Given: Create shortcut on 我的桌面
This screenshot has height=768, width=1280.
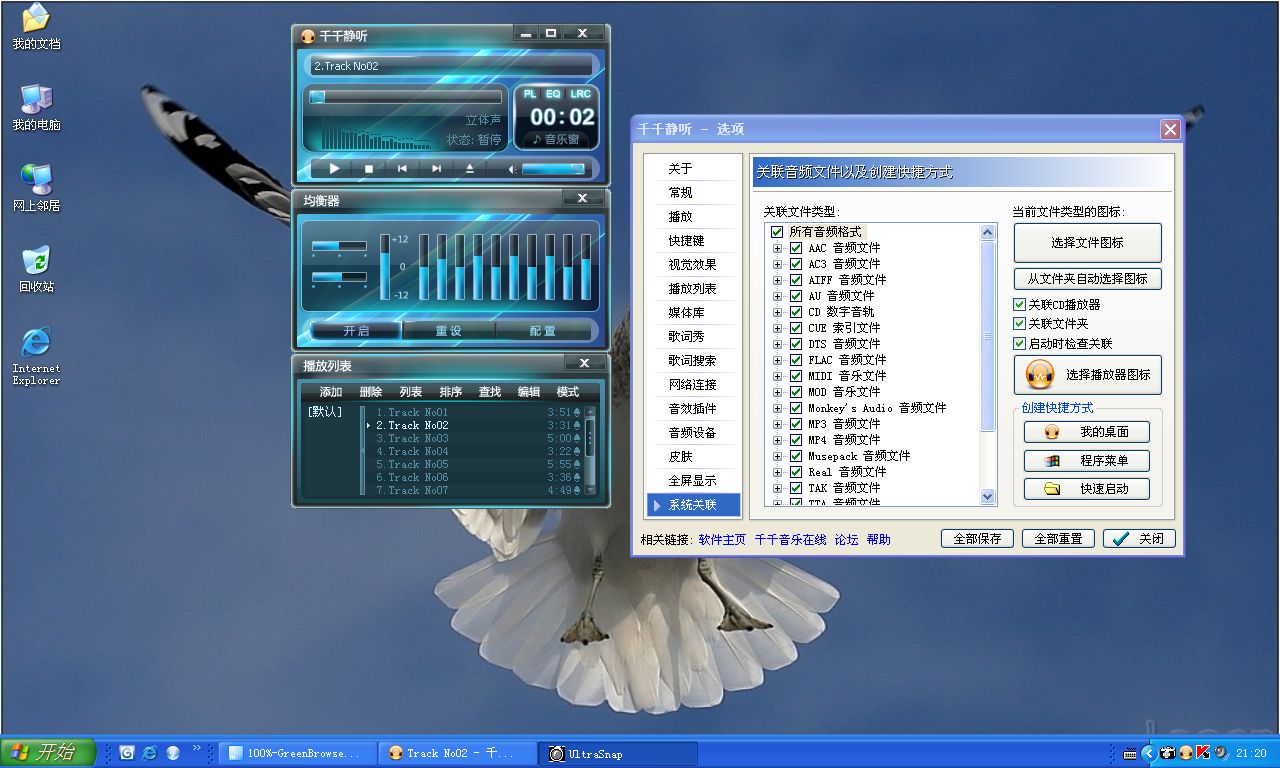Looking at the screenshot, I should click(1087, 432).
